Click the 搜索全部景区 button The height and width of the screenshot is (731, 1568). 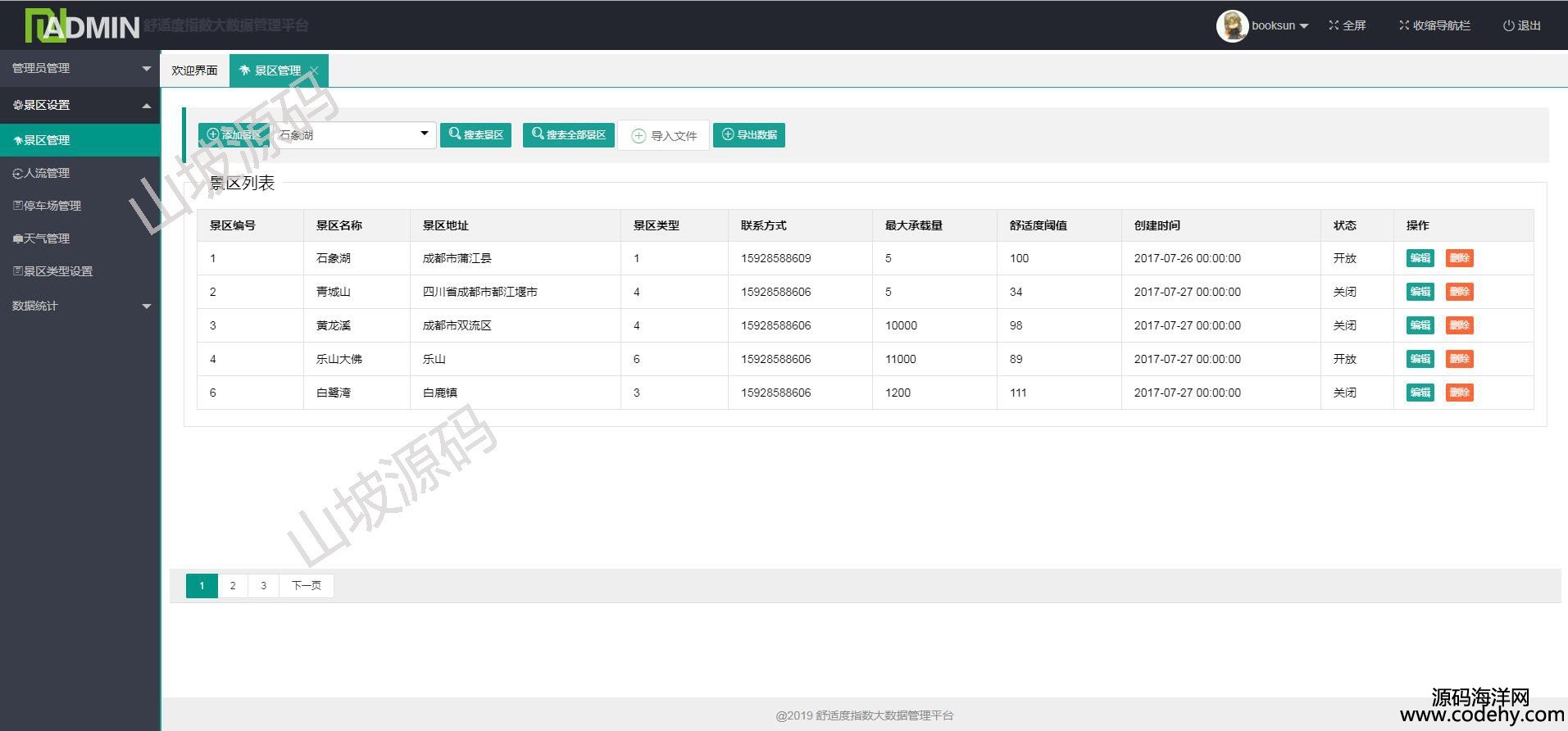pos(569,134)
